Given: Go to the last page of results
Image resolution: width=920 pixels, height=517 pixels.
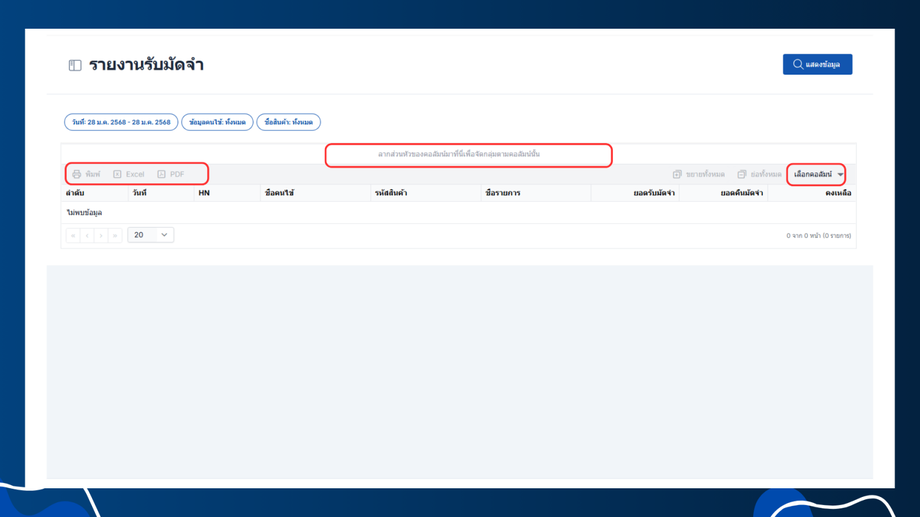Looking at the screenshot, I should [x=115, y=235].
